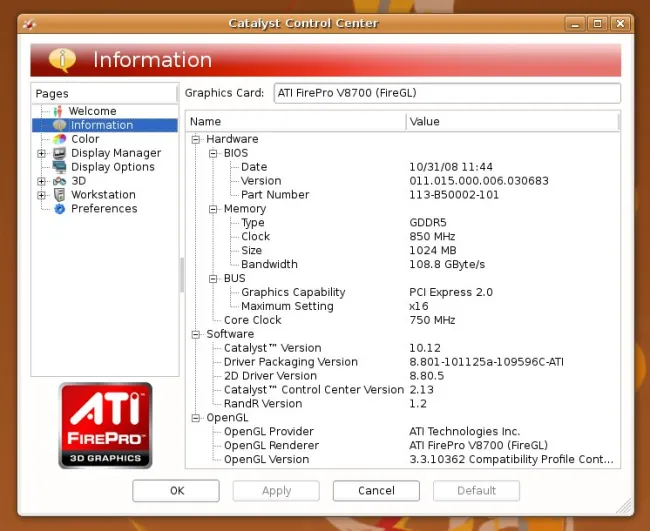
Task: Click the Preferences gear icon
Action: [60, 209]
